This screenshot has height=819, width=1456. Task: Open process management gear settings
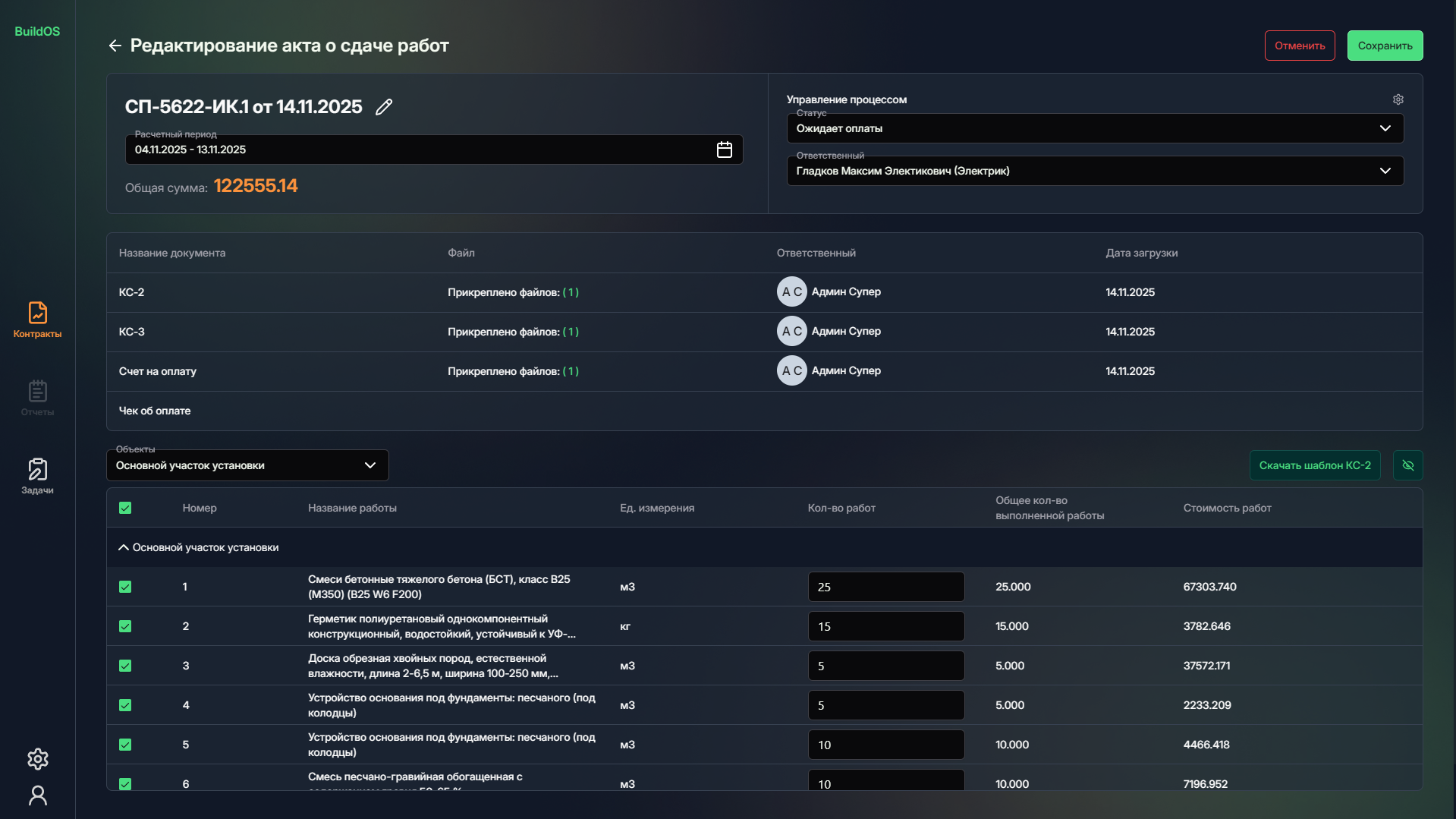pos(1398,99)
